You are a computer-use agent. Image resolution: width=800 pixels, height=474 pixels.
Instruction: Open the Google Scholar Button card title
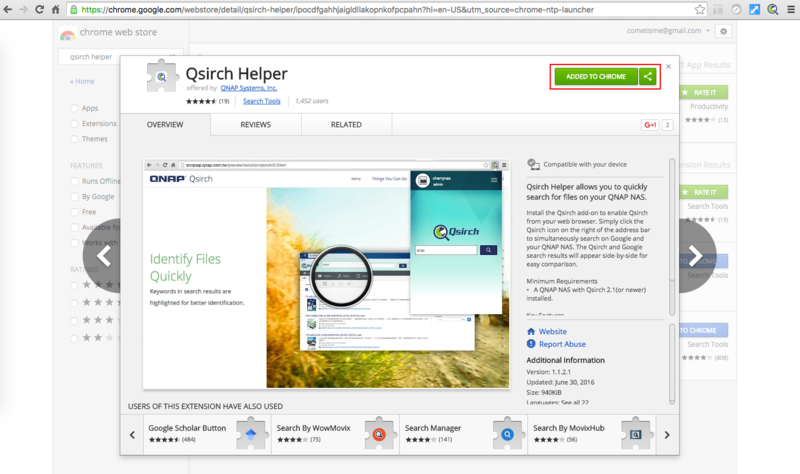(x=187, y=428)
